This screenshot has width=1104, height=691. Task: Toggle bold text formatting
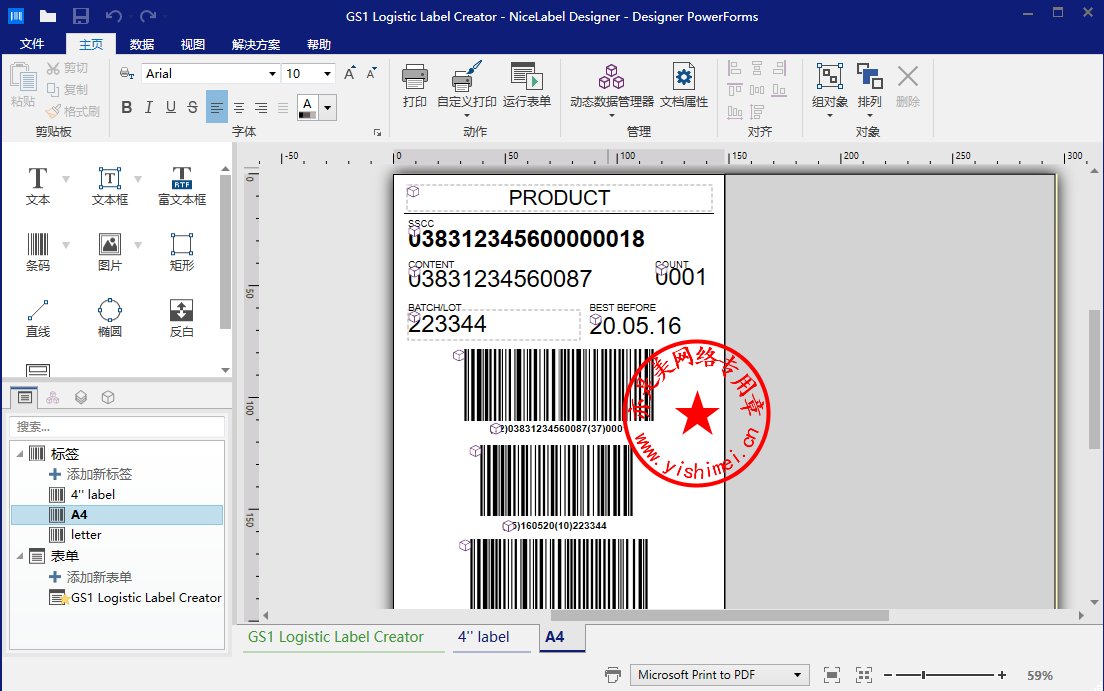coord(127,108)
